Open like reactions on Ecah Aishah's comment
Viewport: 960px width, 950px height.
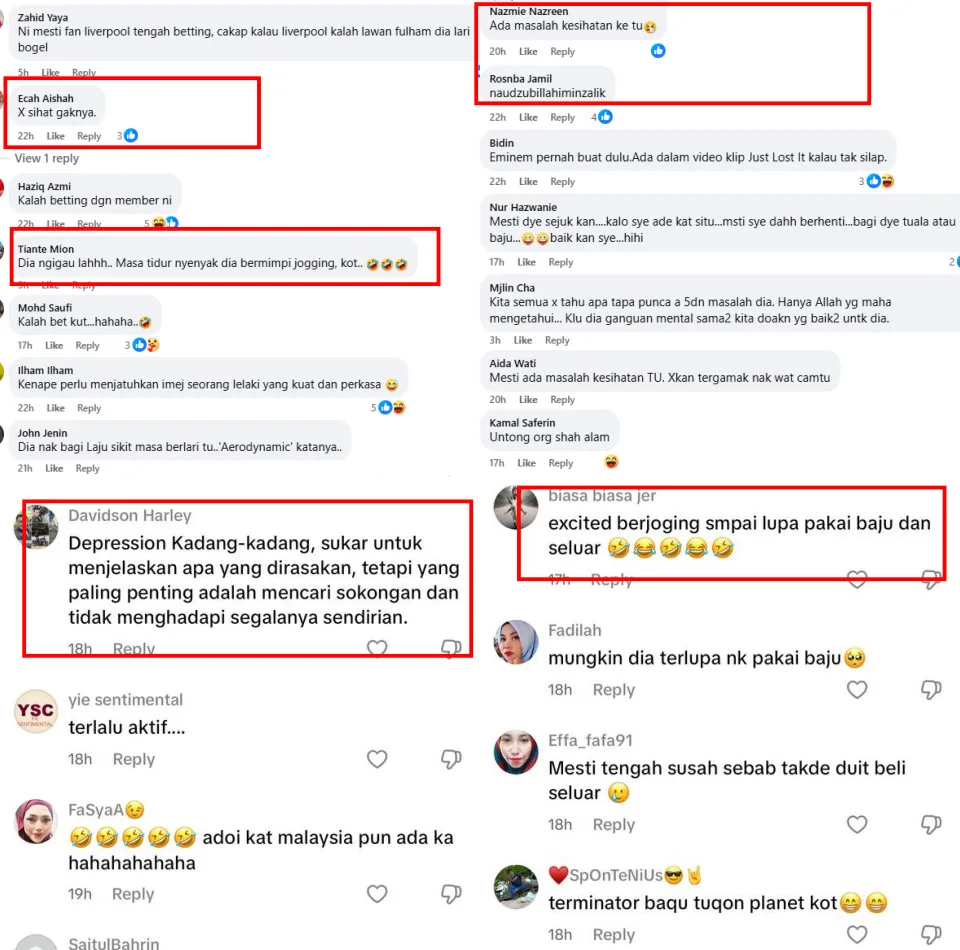[127, 136]
